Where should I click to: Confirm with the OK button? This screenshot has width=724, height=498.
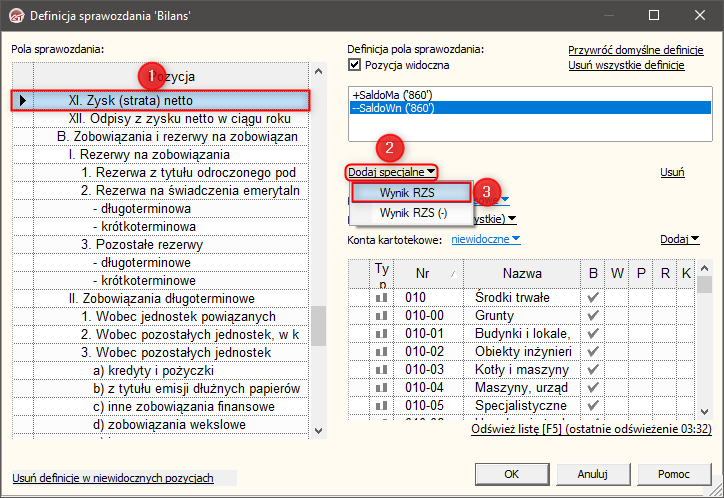click(x=512, y=474)
